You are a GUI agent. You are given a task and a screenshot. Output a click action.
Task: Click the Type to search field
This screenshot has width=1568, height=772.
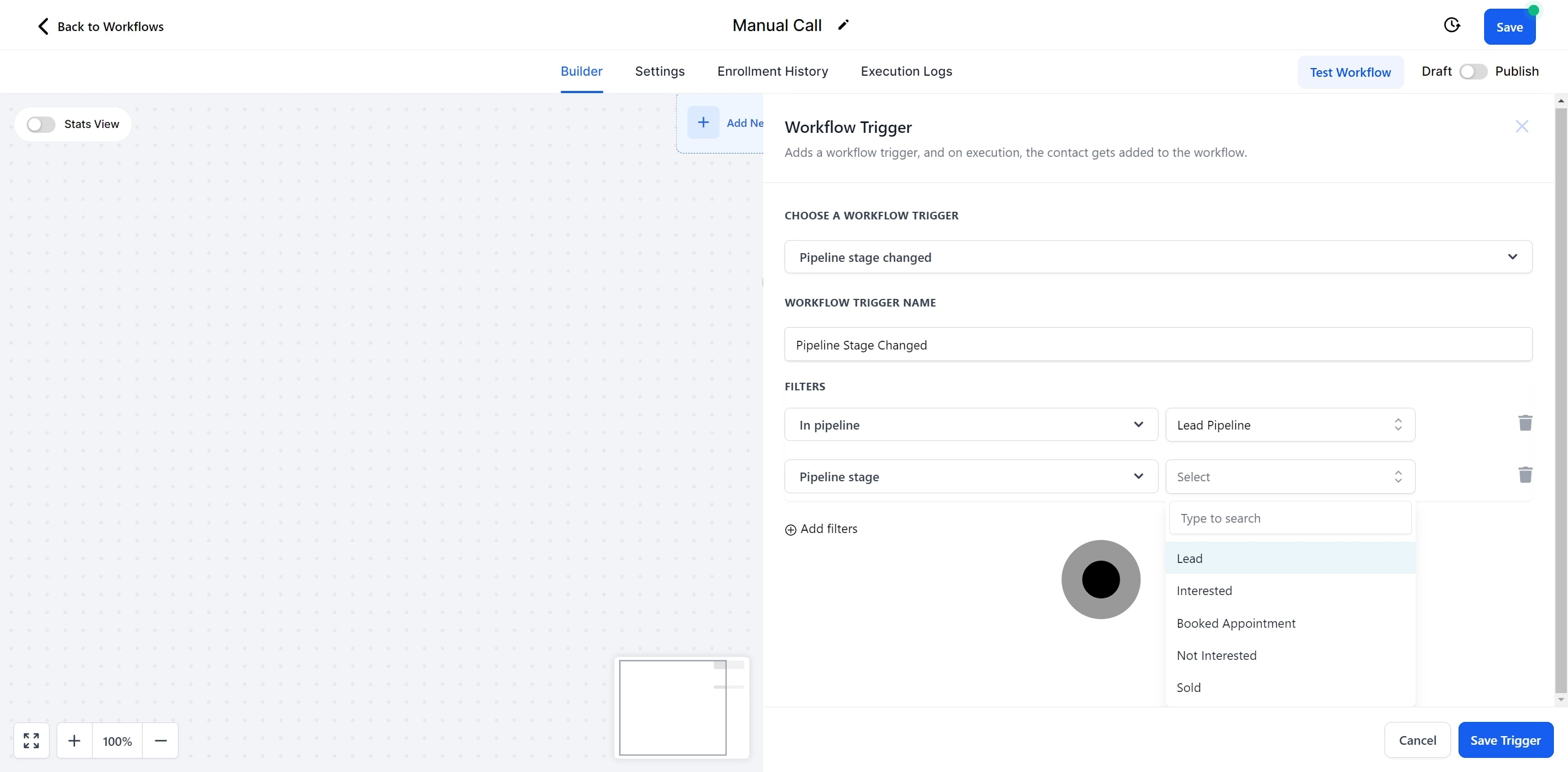point(1289,518)
